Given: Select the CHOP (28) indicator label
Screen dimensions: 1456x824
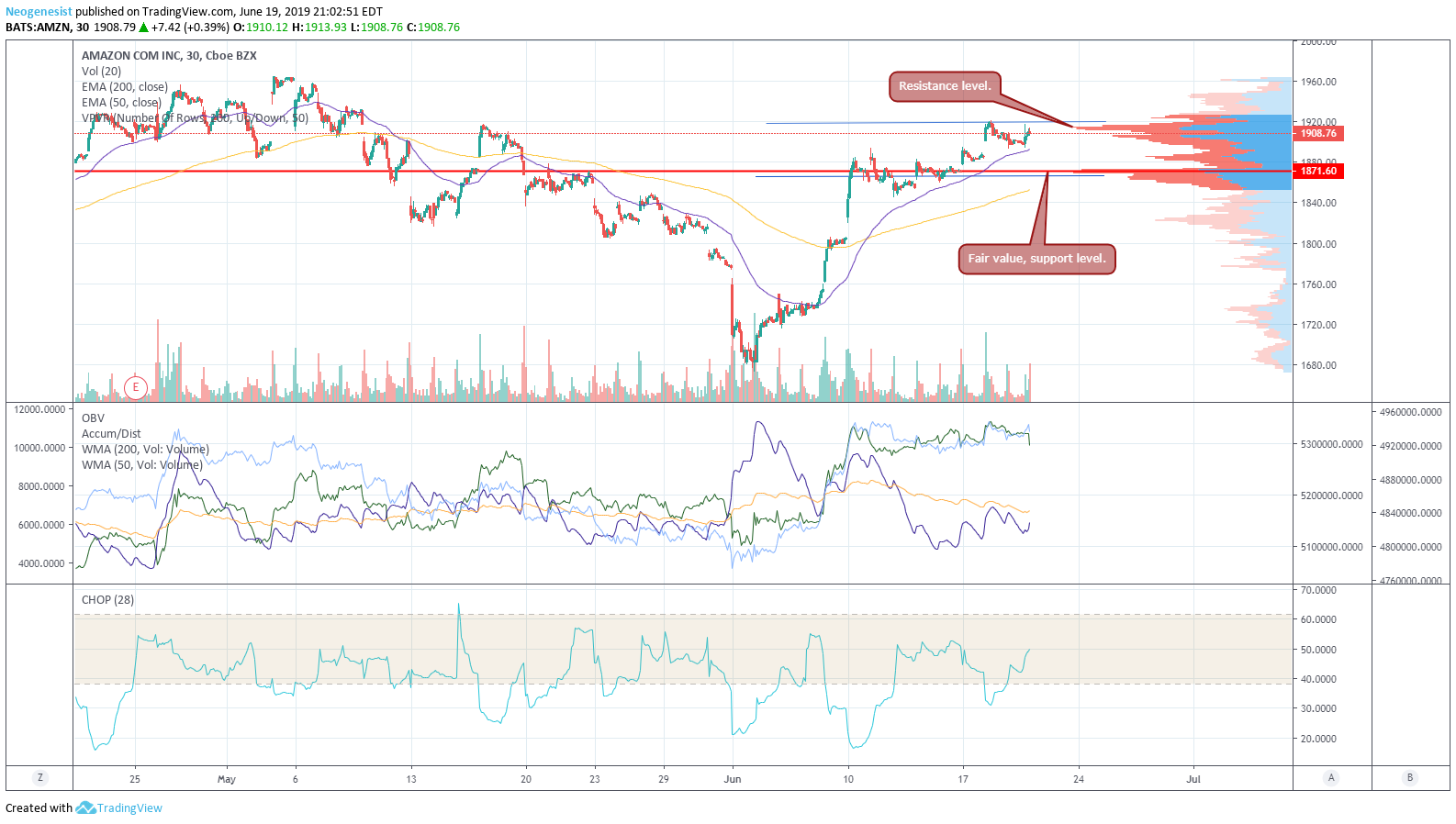Looking at the screenshot, I should click(107, 600).
